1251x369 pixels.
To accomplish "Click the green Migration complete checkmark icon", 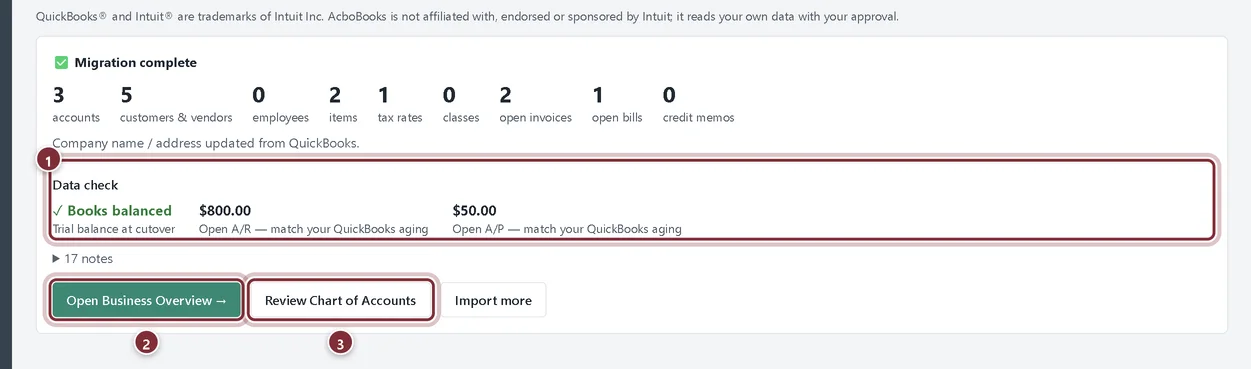I will point(61,62).
